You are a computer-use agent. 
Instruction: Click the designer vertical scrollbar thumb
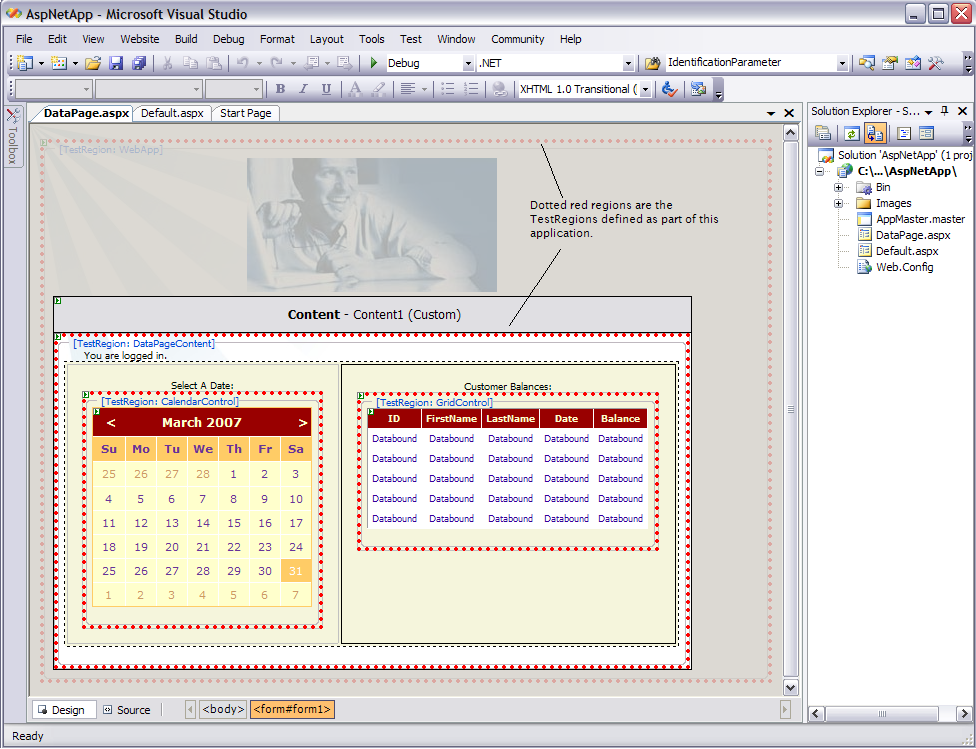(x=791, y=408)
